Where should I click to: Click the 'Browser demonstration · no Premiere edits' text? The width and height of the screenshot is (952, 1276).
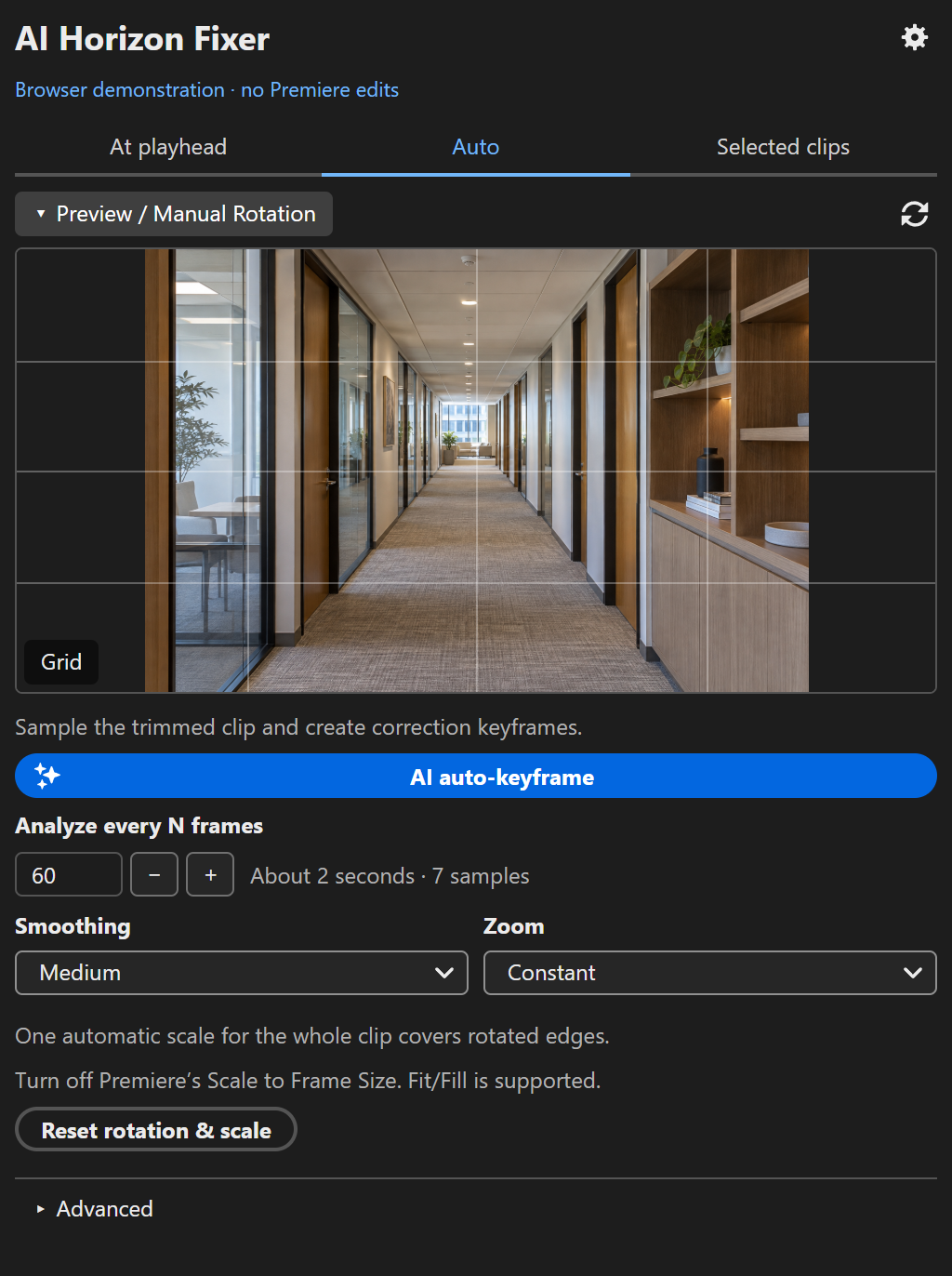[206, 90]
